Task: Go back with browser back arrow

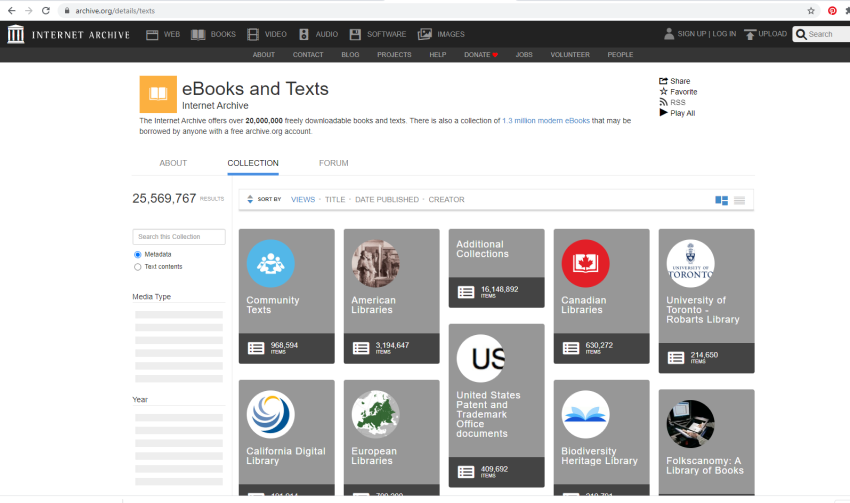Action: tap(11, 10)
